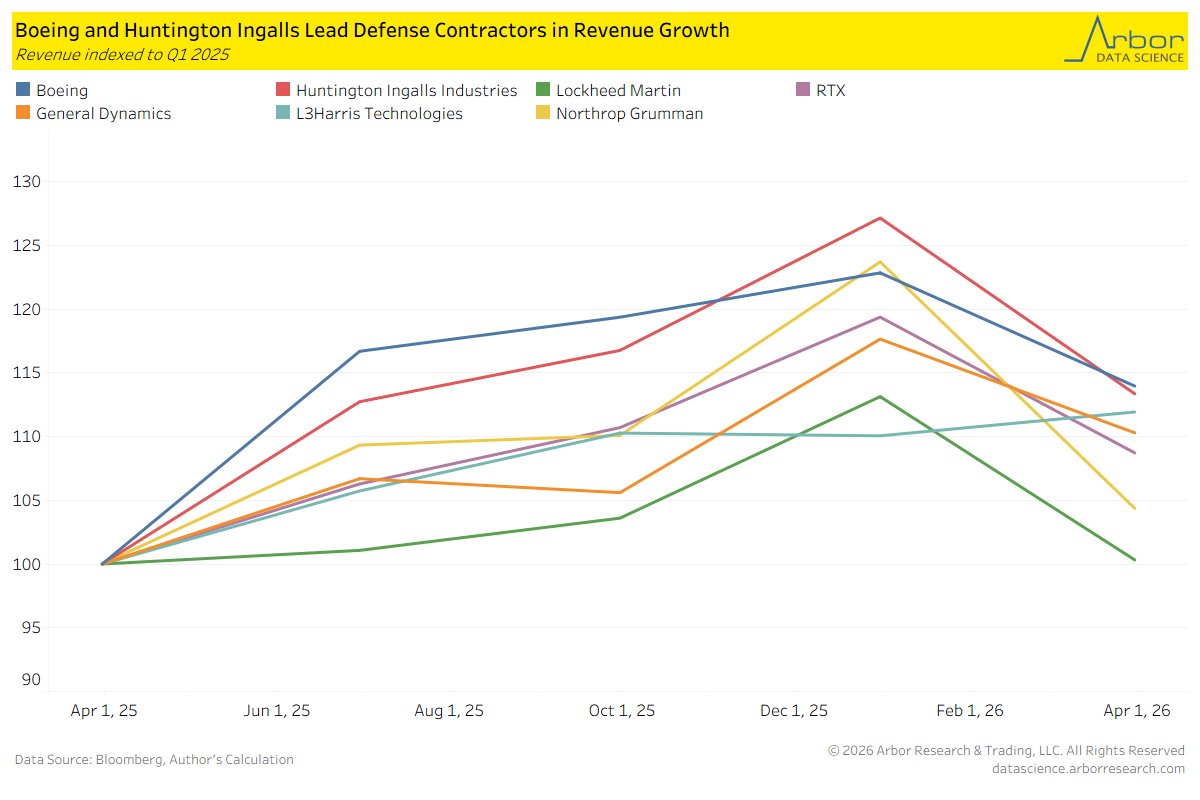Select the Huntington Ingalls Industries legend label
The width and height of the screenshot is (1200, 800).
tap(407, 91)
